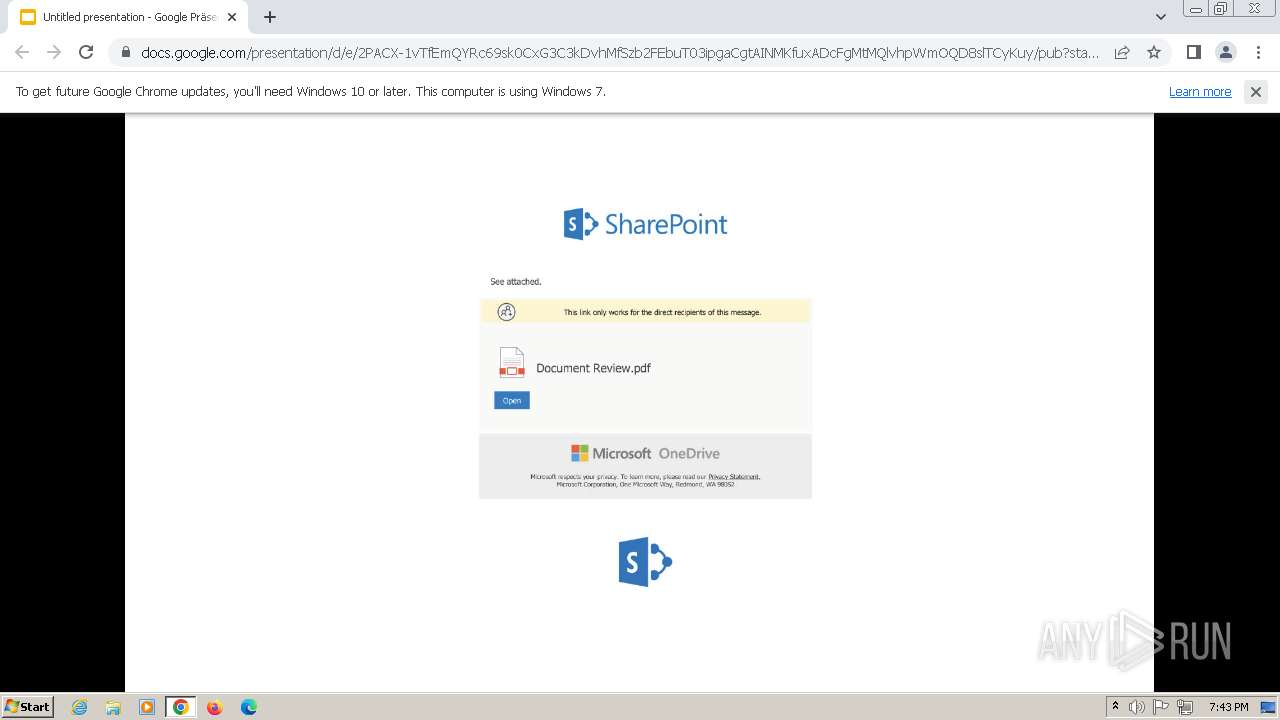
Task: Dismiss the Chrome update notification bar
Action: coord(1255,91)
